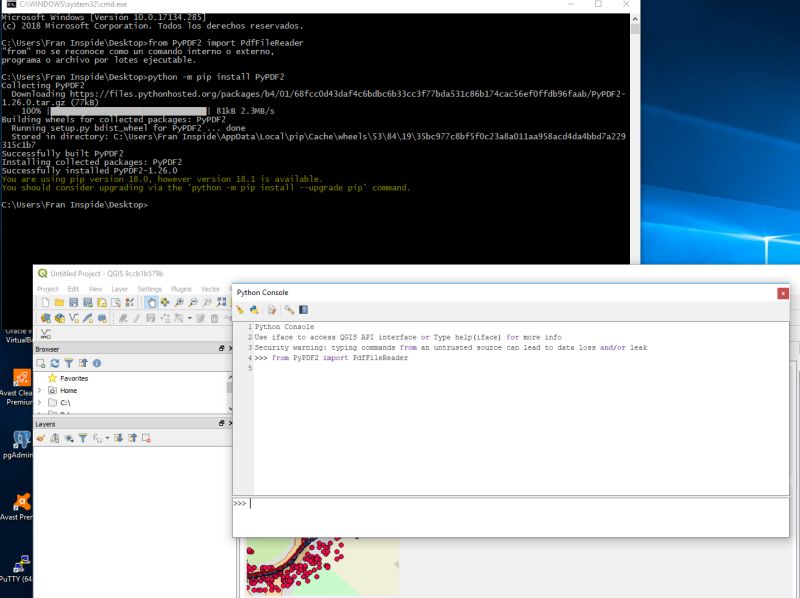Open the Settings menu
Screen dimensions: 800x598
150,289
